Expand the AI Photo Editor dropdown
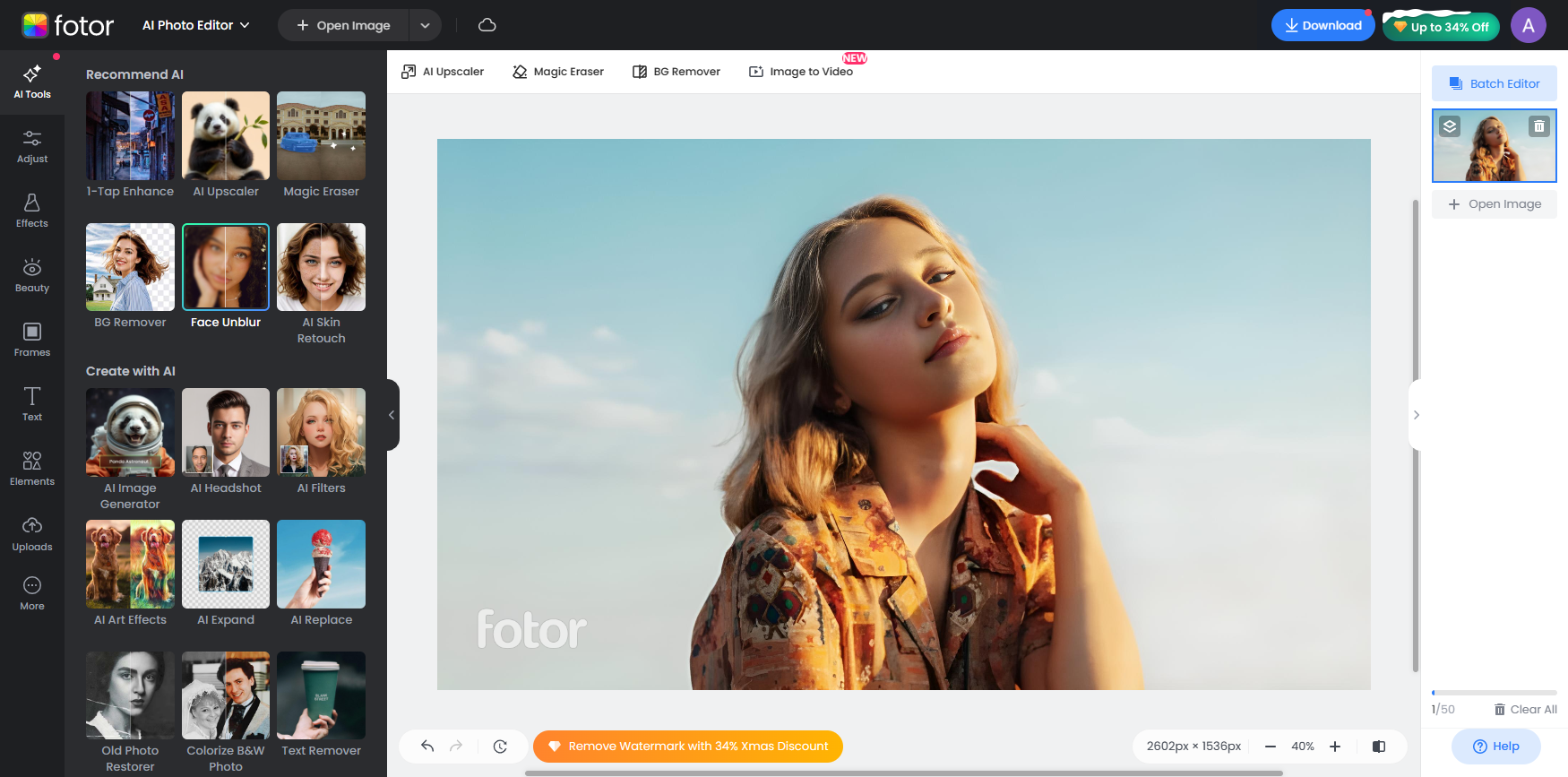1568x777 pixels. (196, 25)
